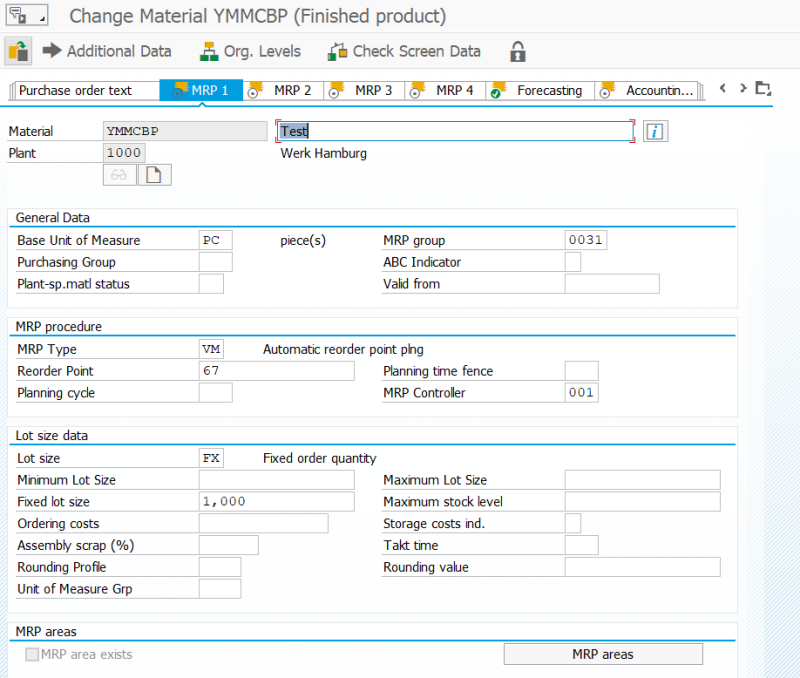Select the MRP 1 tab
Image resolution: width=800 pixels, height=678 pixels.
201,90
